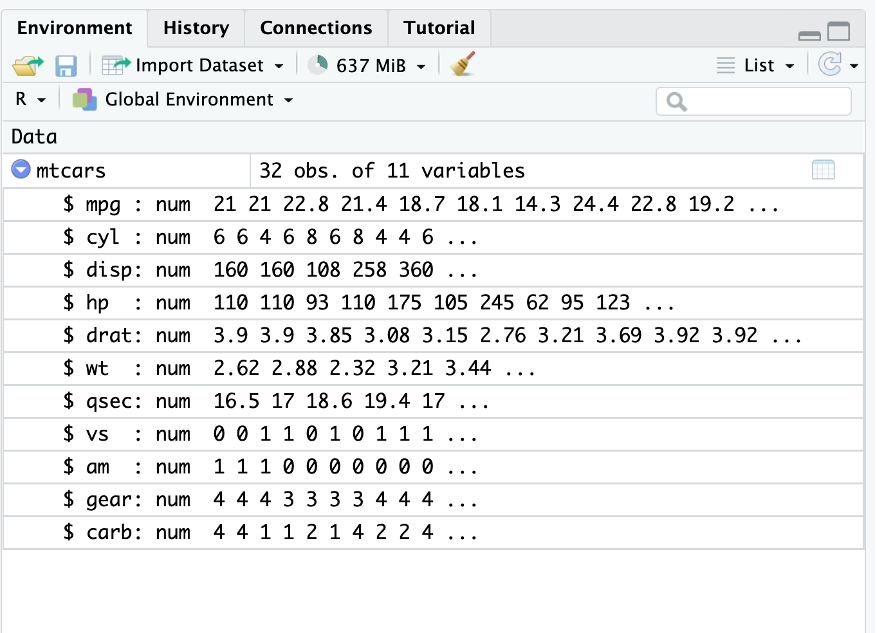The image size is (877, 633).
Task: Click the clear workspace broom icon
Action: 461,65
